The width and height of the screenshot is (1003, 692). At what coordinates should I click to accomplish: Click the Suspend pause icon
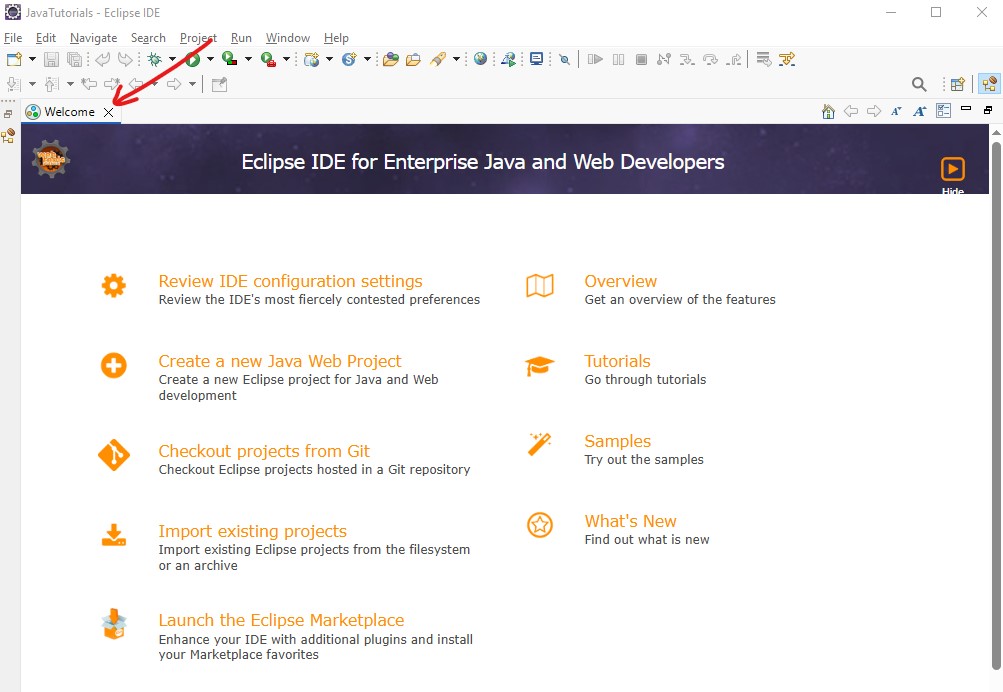click(x=619, y=59)
